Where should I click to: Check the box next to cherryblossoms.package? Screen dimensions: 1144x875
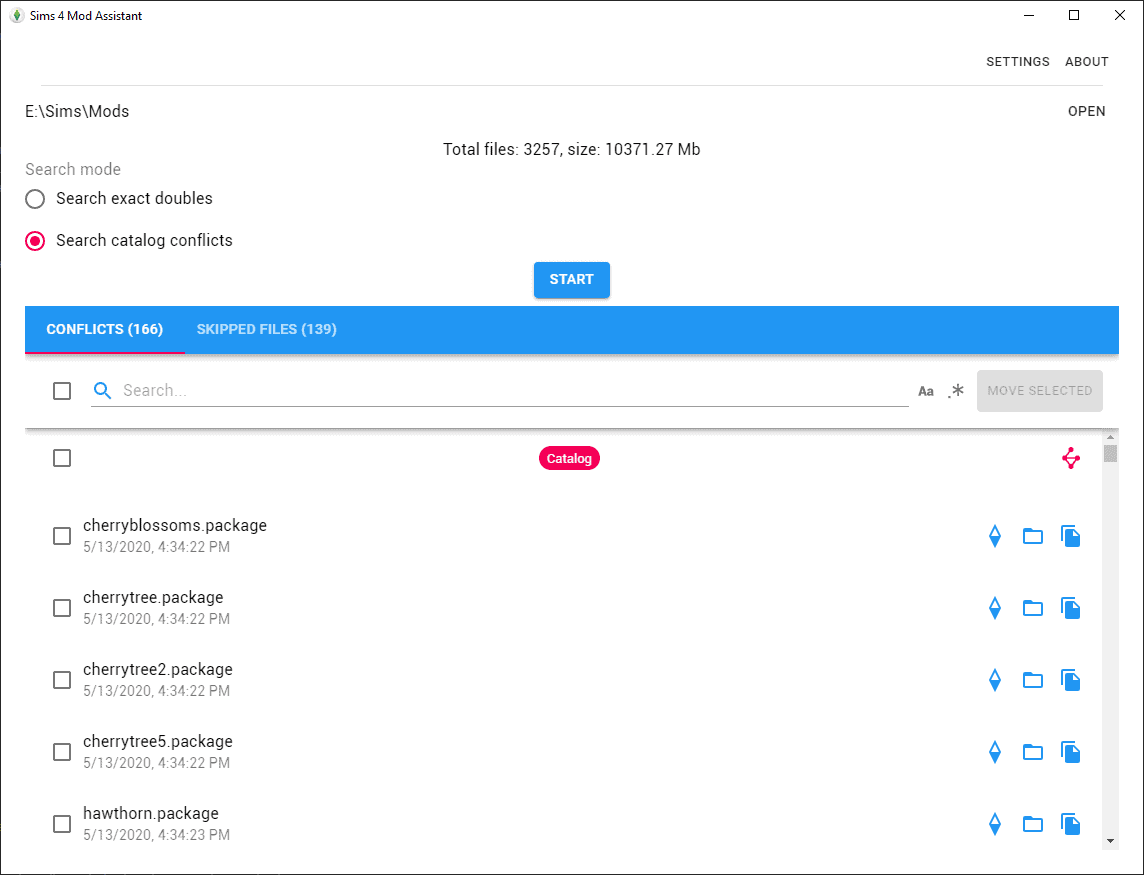[62, 536]
